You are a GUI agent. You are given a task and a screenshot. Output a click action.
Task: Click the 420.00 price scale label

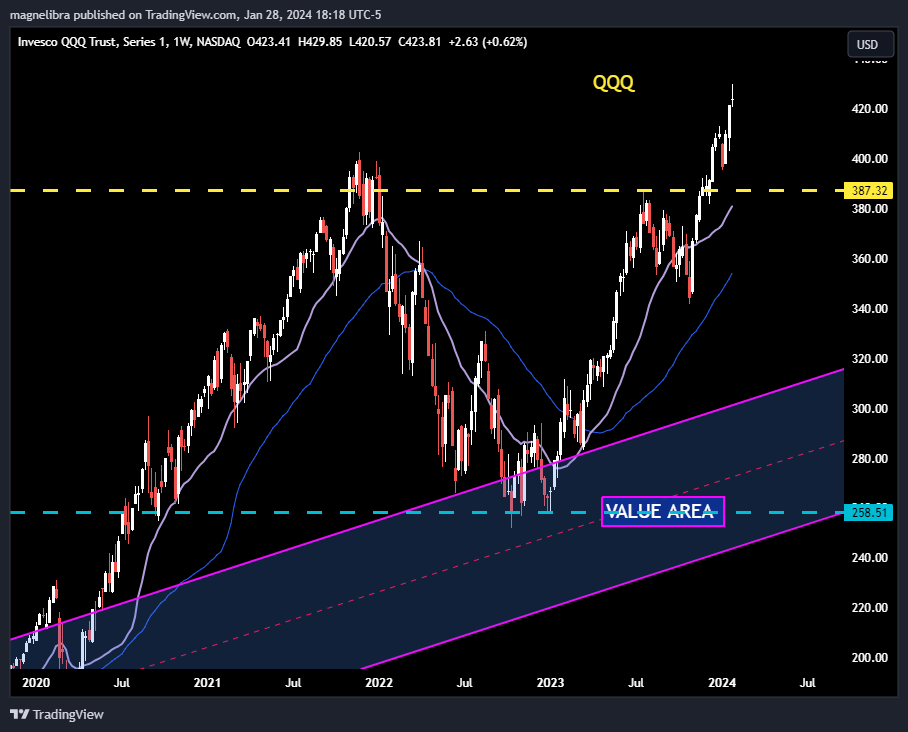[x=869, y=109]
